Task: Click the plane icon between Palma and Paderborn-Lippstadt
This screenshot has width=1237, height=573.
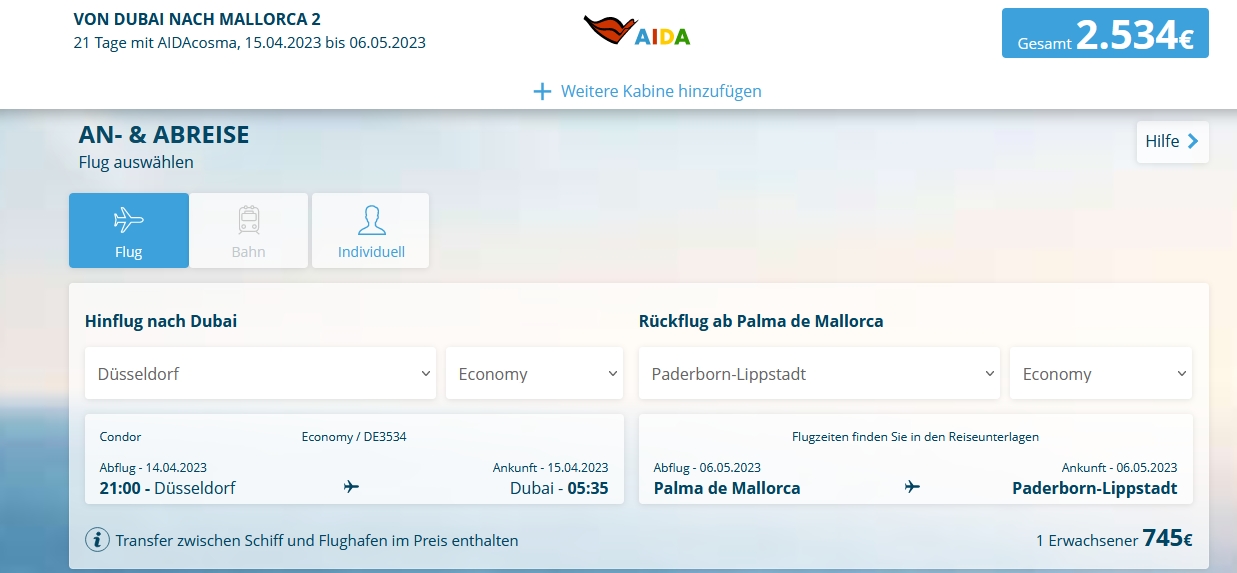Action: pyautogui.click(x=912, y=487)
